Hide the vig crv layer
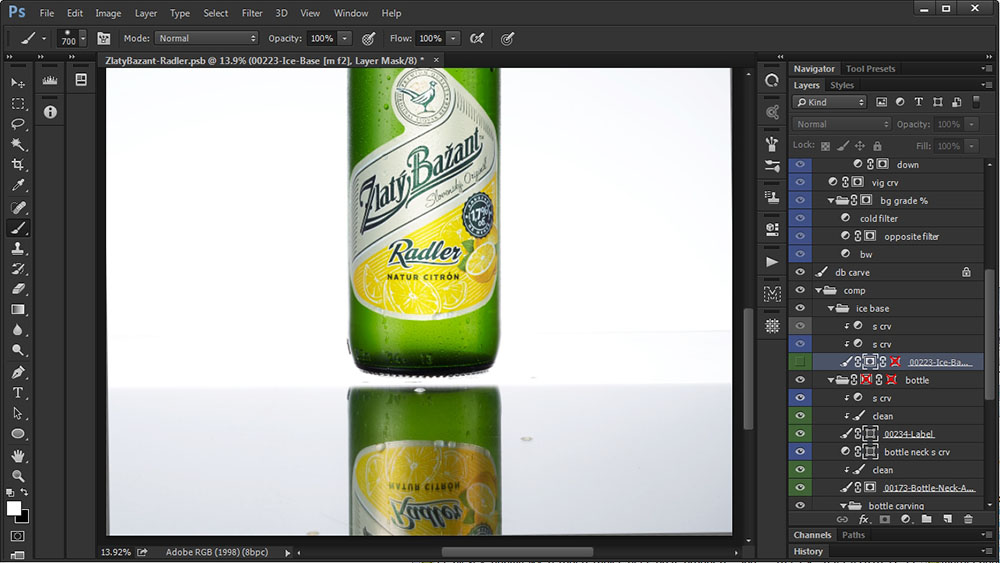The width and height of the screenshot is (1000, 563). (800, 182)
